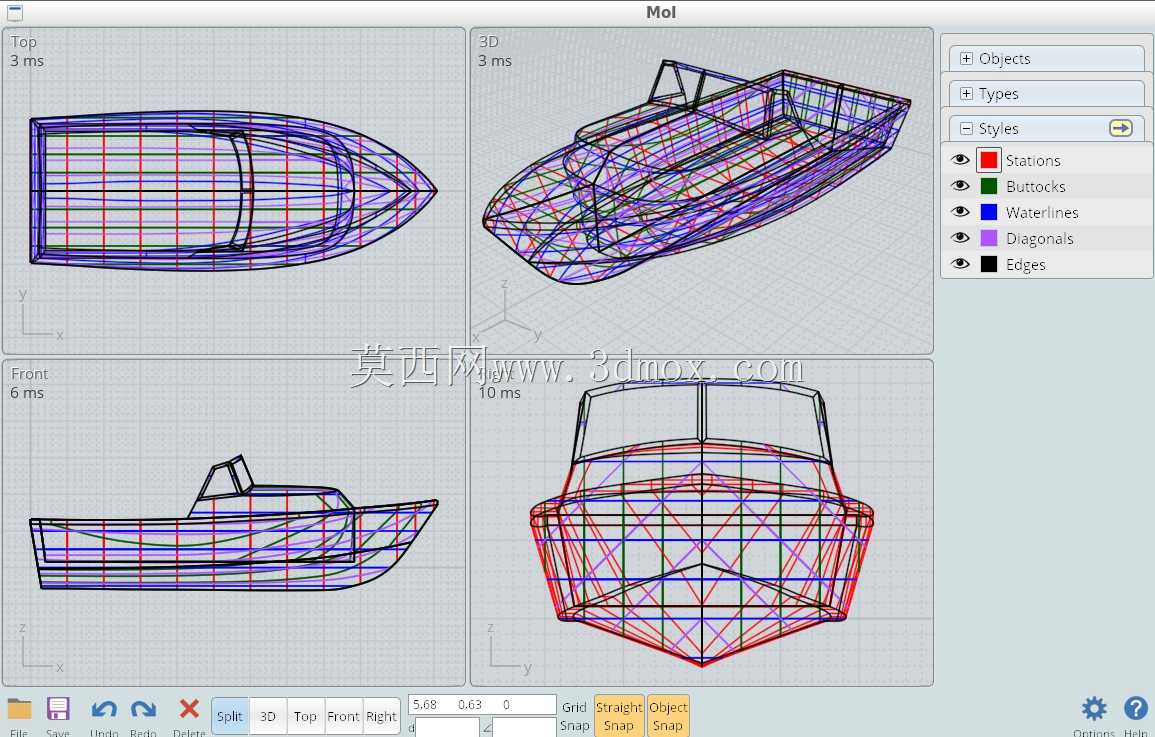Open Options gear icon
This screenshot has width=1155, height=737.
(x=1094, y=709)
